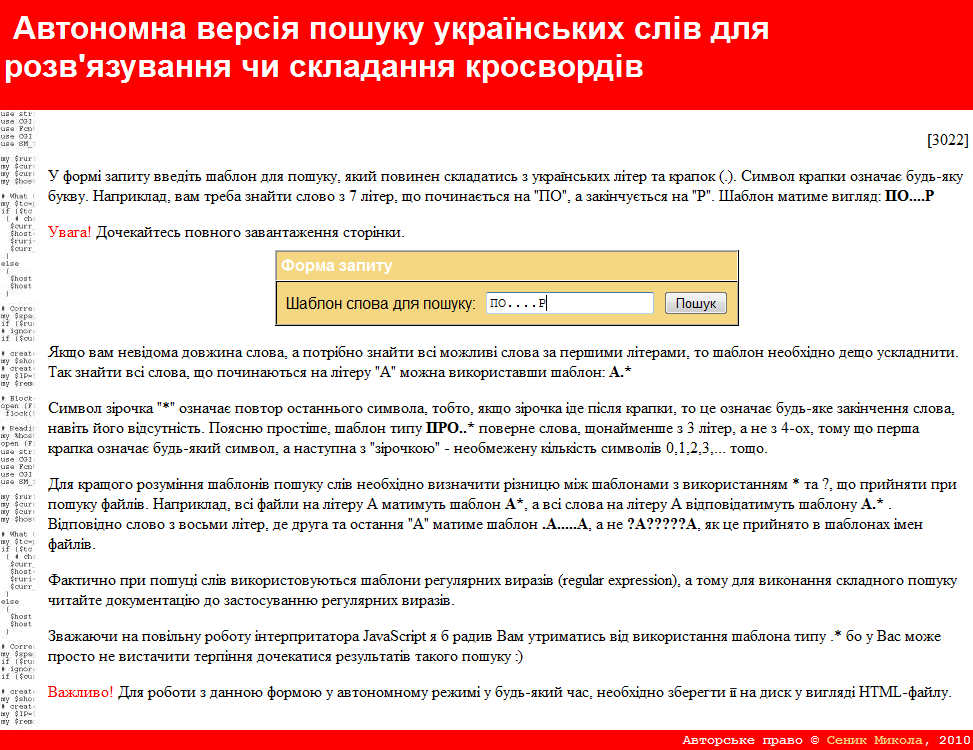Screen dimensions: 973x750
Task: Click the bold pattern ПРО..* in text
Action: click(450, 429)
